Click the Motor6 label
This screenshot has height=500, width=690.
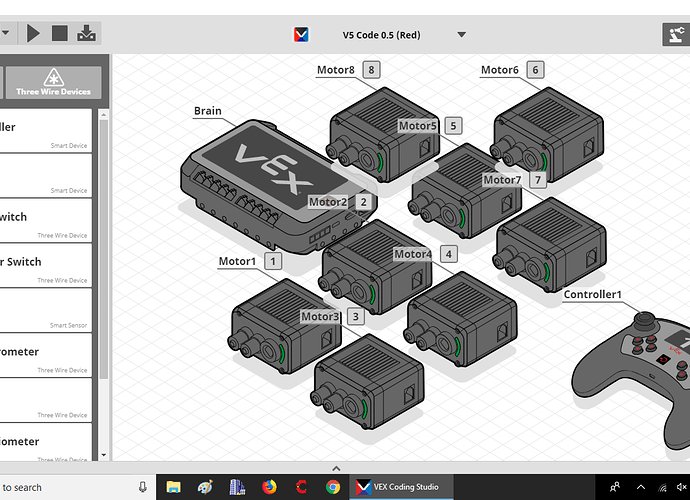499,70
